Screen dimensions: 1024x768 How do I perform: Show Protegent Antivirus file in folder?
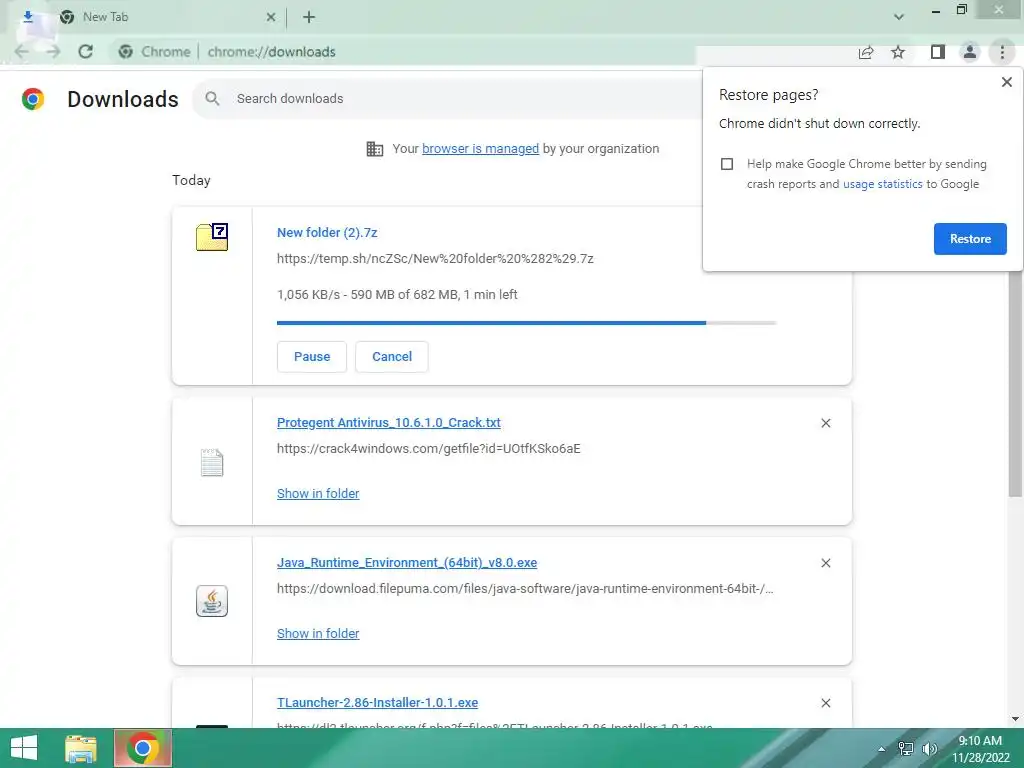318,494
